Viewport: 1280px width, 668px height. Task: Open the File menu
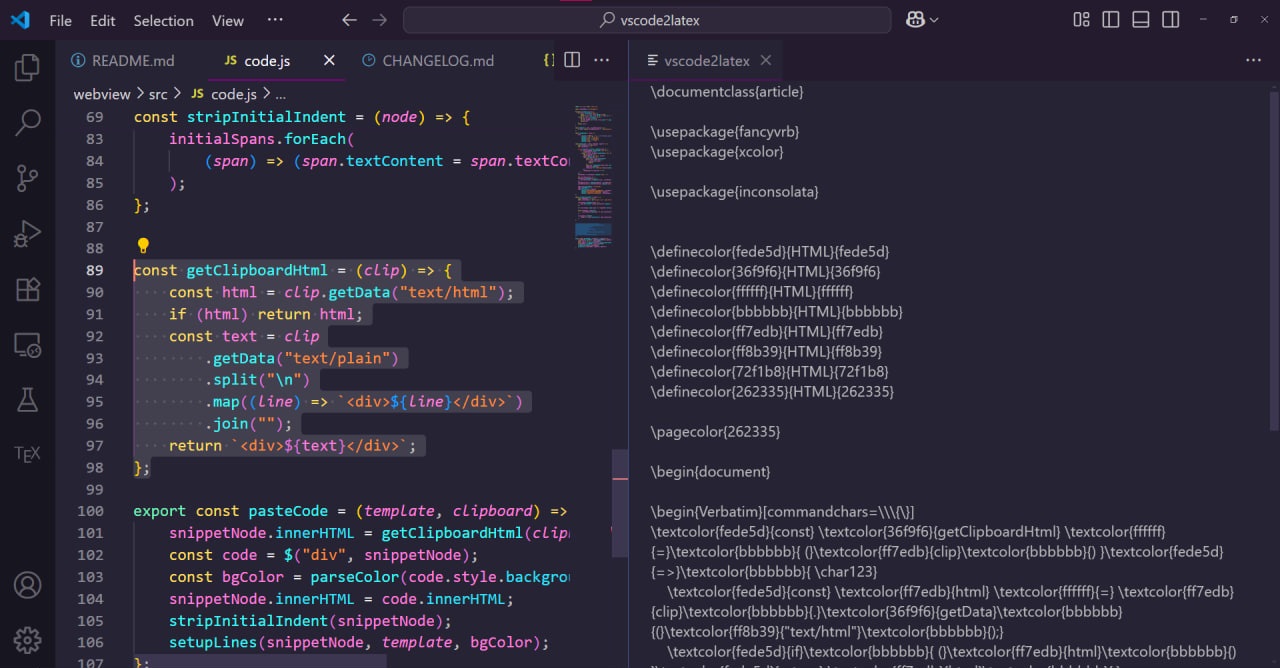[60, 20]
